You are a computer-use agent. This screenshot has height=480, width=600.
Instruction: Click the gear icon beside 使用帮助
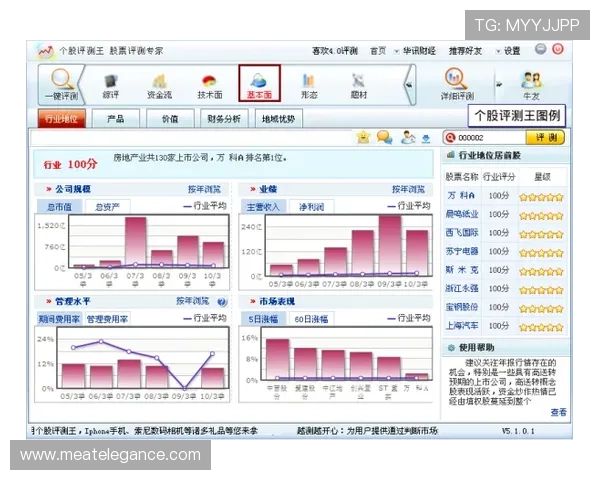coord(451,348)
